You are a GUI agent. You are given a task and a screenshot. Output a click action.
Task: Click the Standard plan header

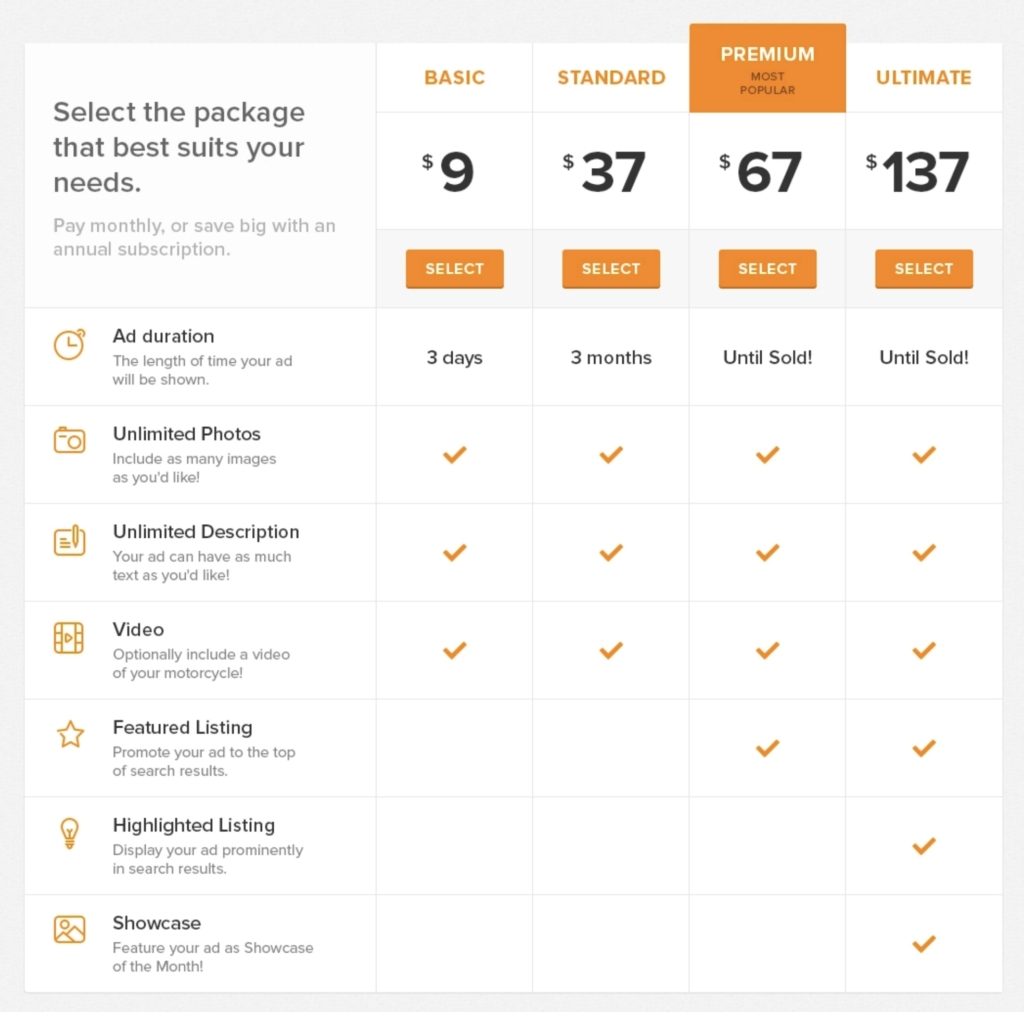click(611, 78)
